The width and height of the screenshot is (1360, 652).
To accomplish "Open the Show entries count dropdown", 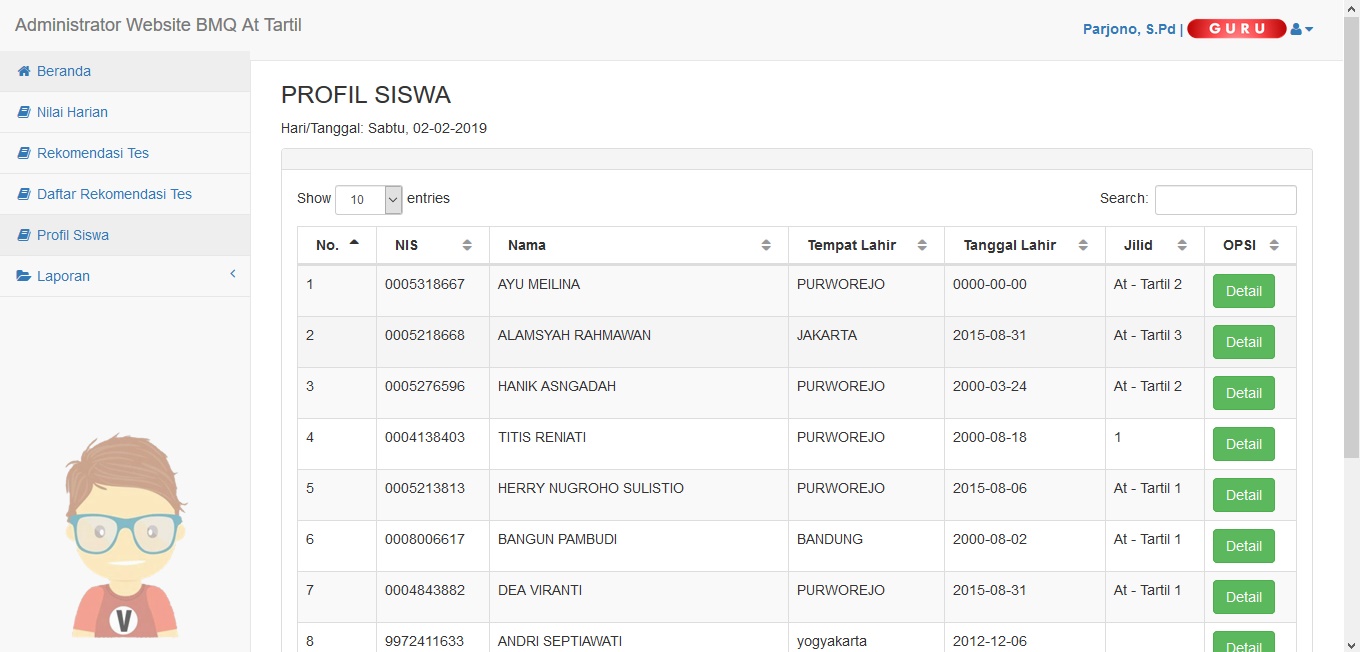I will [x=368, y=199].
